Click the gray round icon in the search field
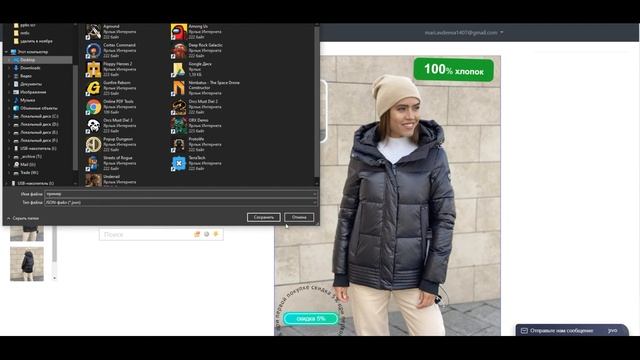 point(207,234)
